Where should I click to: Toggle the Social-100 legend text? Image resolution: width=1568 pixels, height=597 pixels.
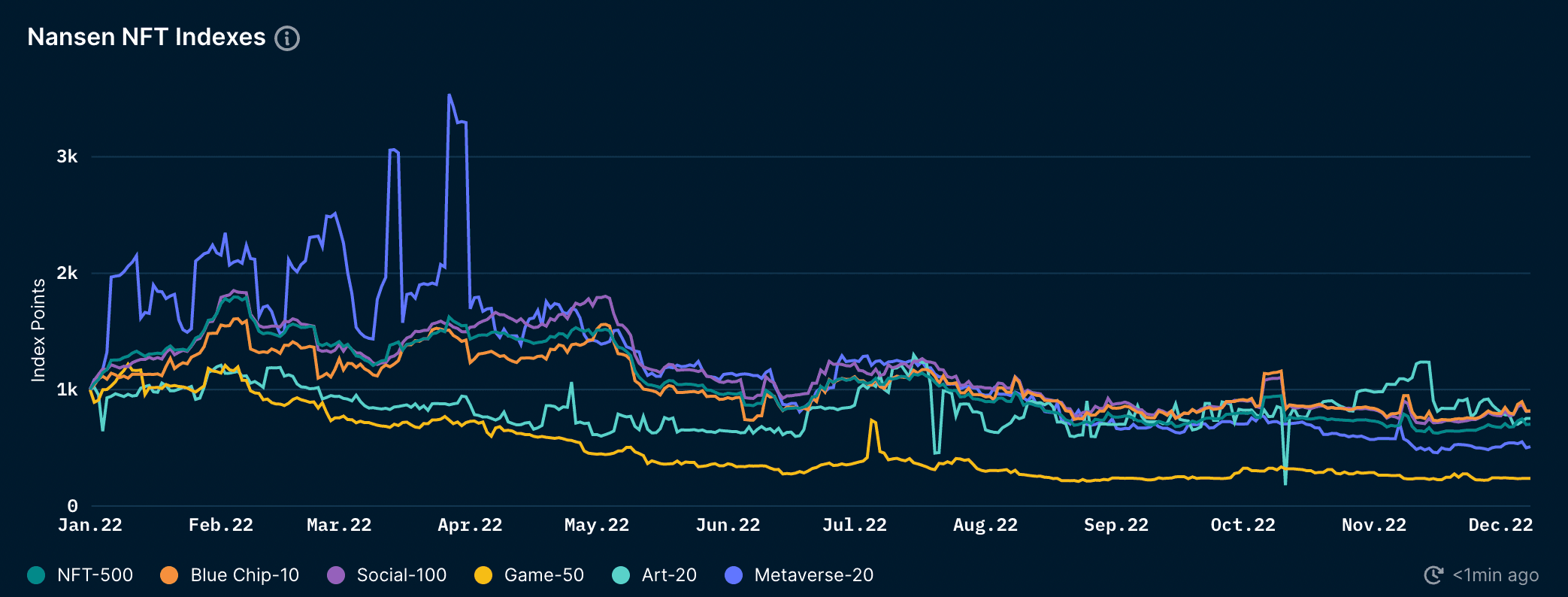click(x=401, y=575)
